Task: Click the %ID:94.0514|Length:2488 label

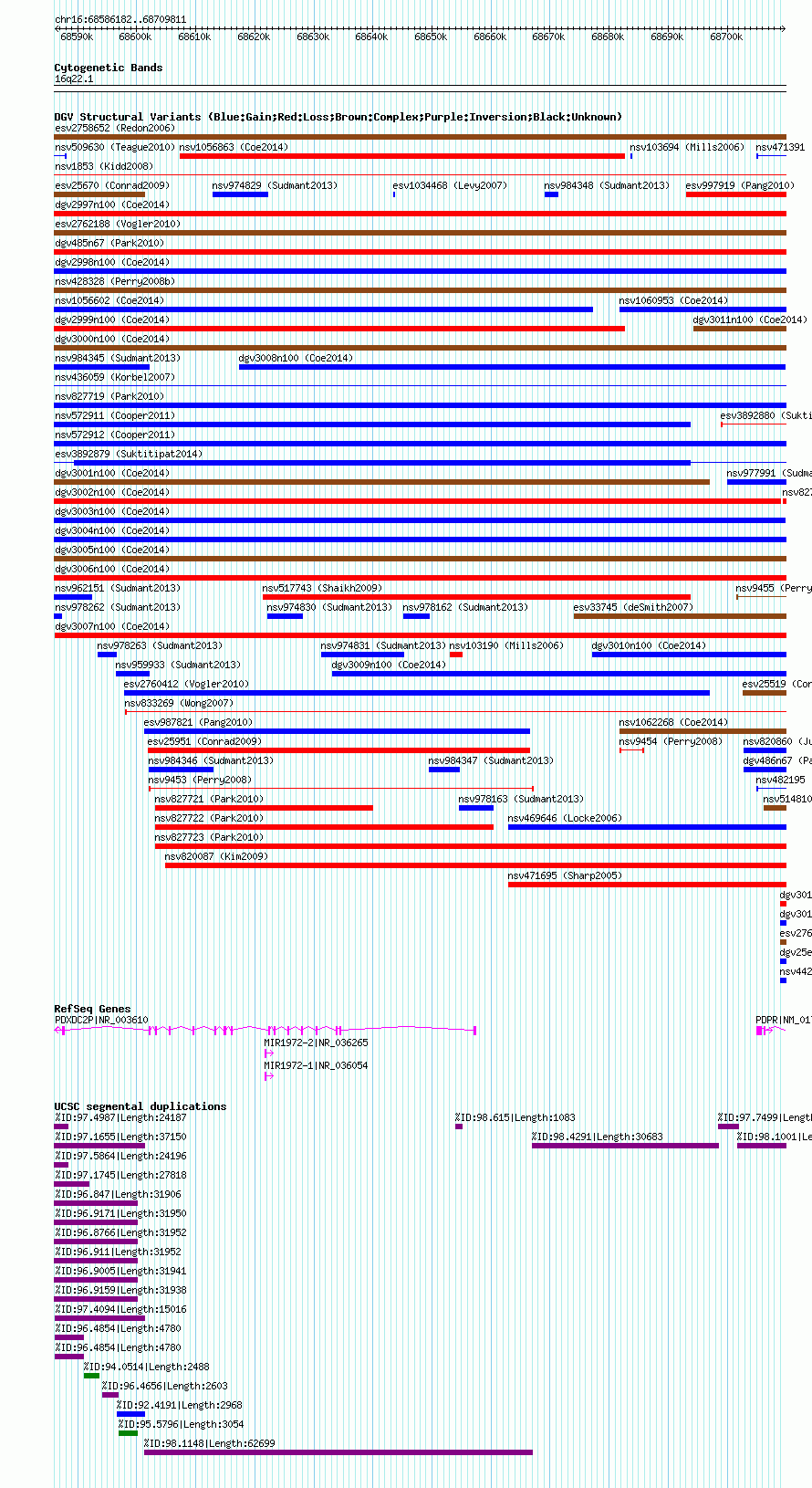Action: click(146, 1367)
